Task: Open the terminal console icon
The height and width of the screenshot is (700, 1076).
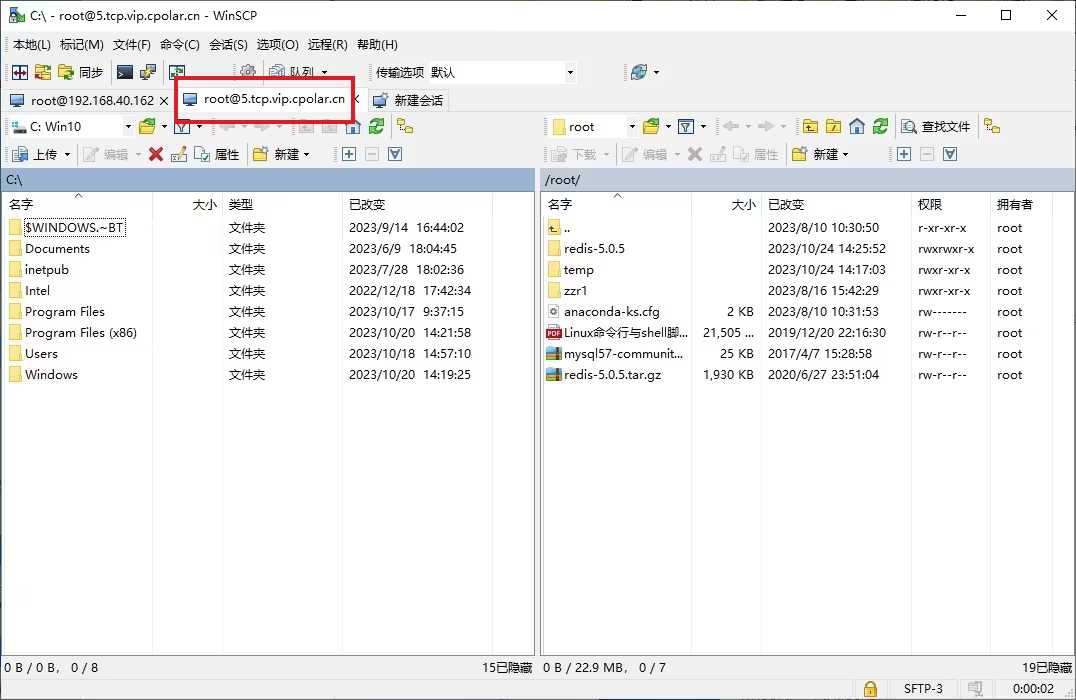Action: 125,72
